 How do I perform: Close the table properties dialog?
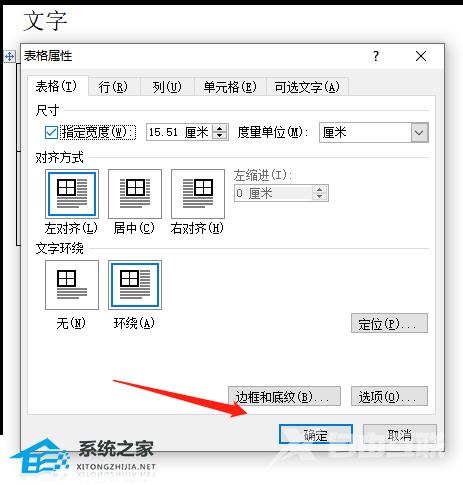[x=421, y=56]
